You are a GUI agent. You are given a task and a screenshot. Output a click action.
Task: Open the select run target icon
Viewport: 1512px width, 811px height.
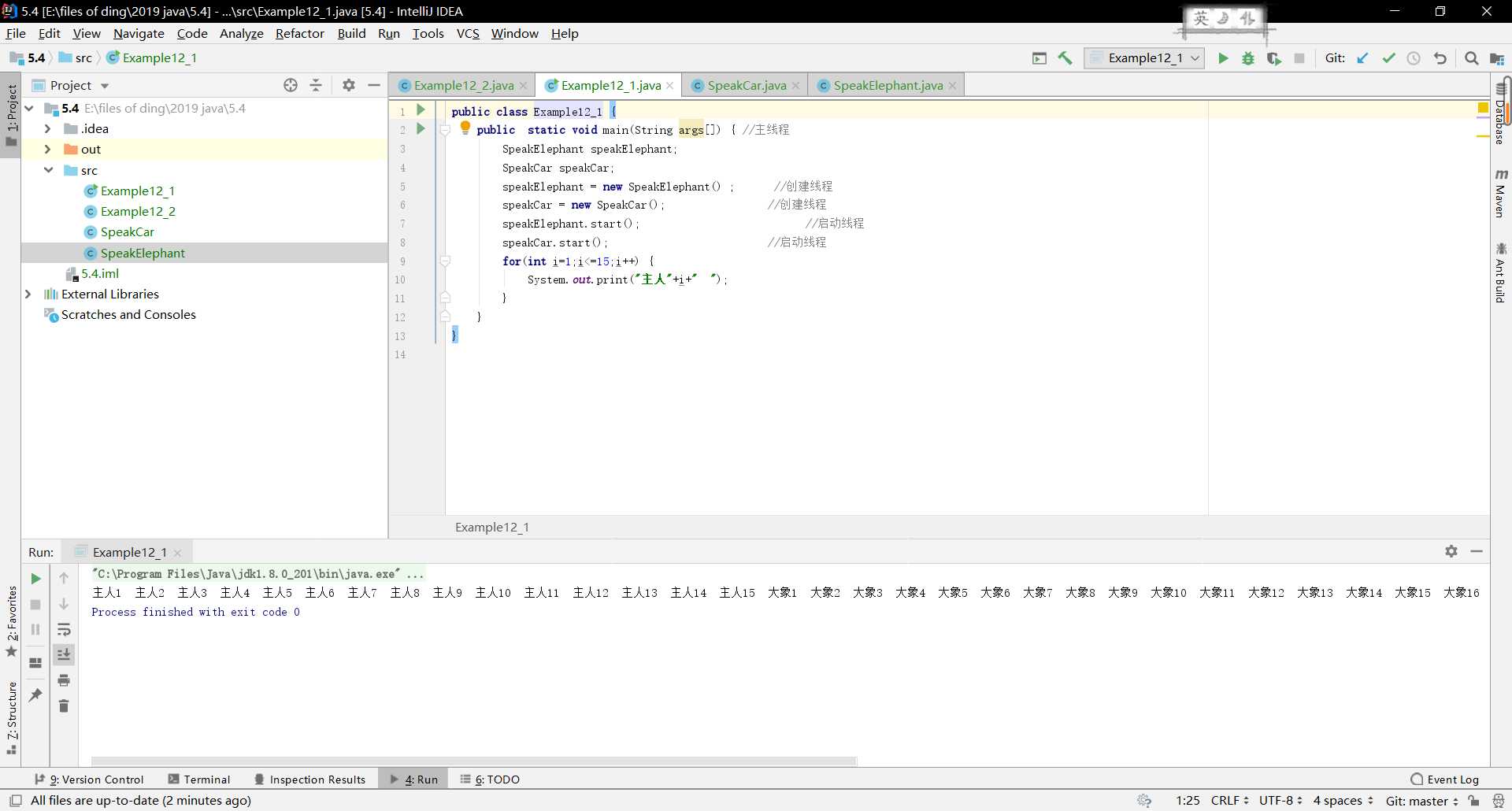click(1039, 58)
